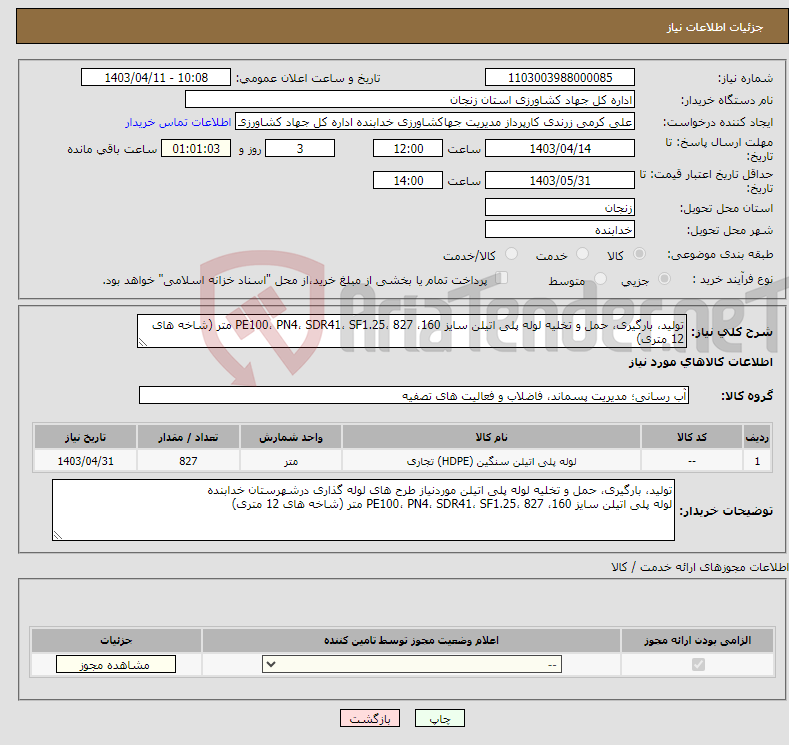Click the resize handle of need description area
789x745 pixels.
pyautogui.click(x=143, y=342)
